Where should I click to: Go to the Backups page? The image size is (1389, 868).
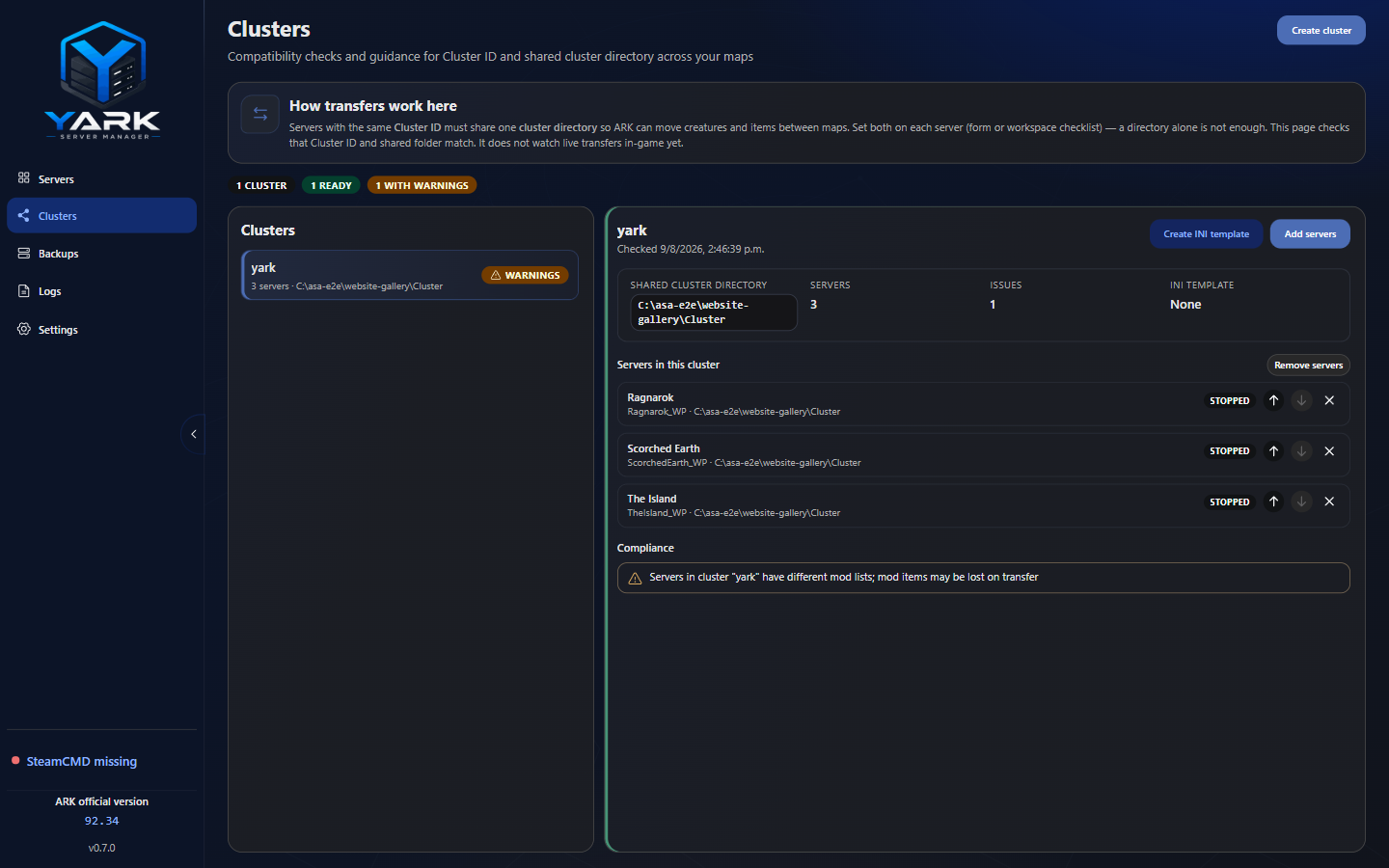click(101, 253)
